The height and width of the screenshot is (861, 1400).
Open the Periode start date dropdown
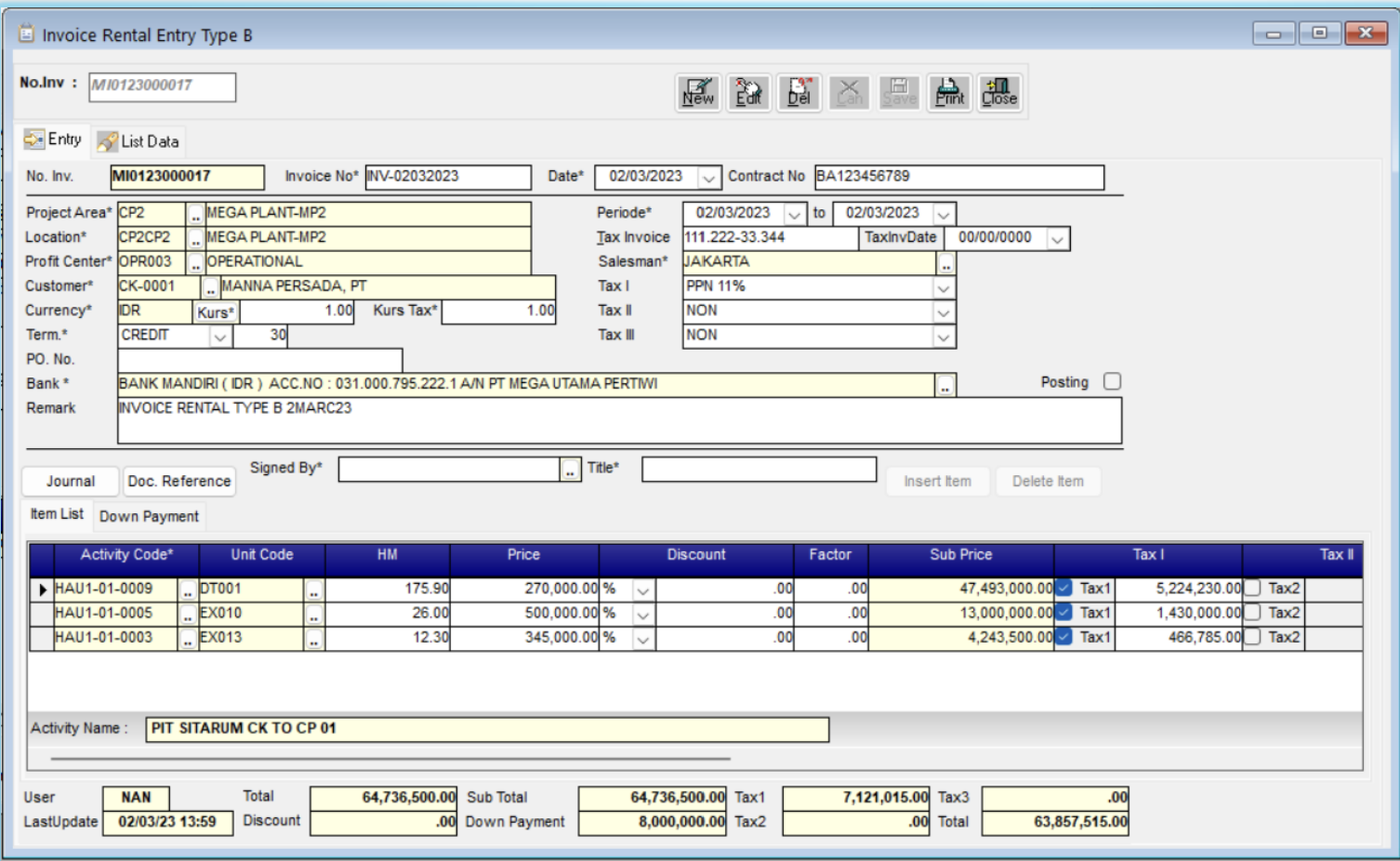pos(795,214)
